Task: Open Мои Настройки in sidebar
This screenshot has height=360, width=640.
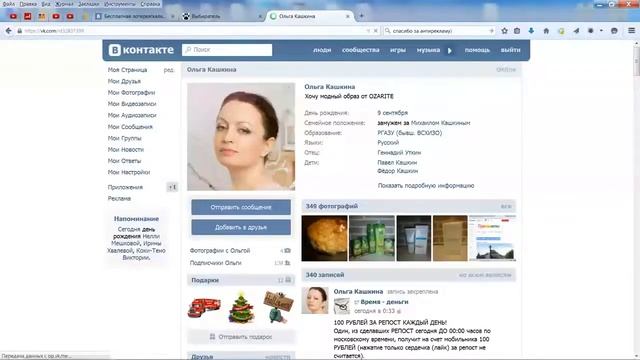Action: [129, 172]
